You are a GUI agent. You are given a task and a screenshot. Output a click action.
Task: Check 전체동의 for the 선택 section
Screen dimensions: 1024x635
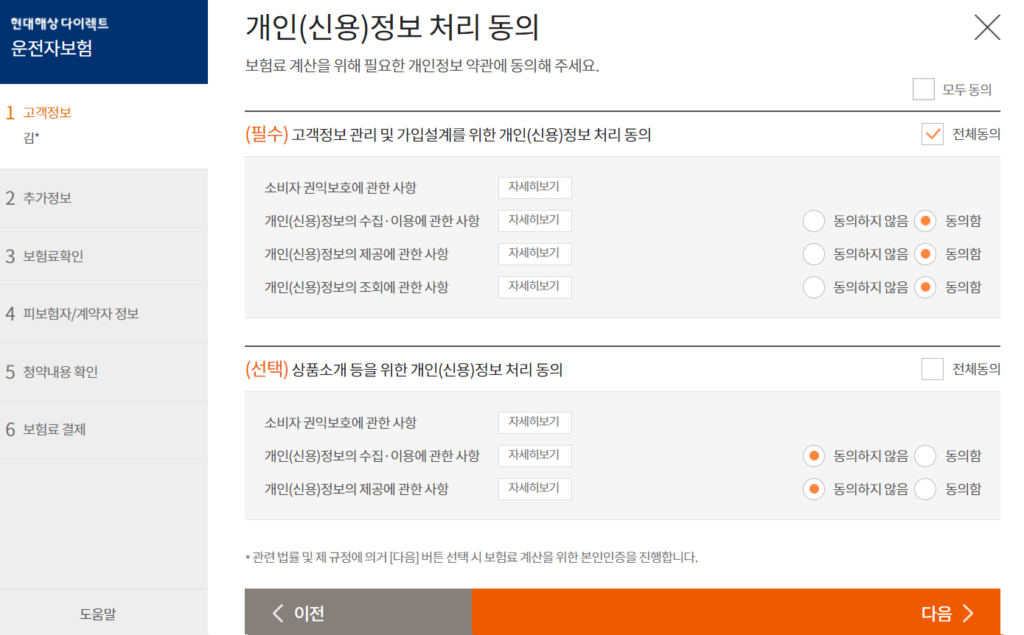pyautogui.click(x=932, y=369)
